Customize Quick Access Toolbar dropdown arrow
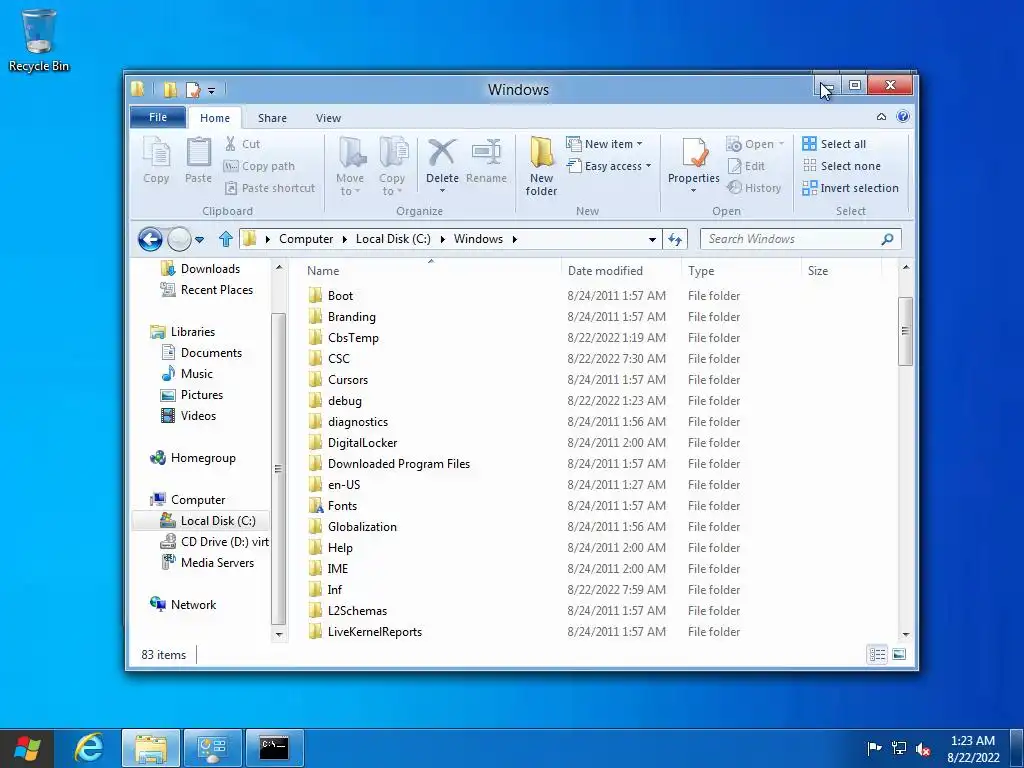Image resolution: width=1024 pixels, height=768 pixels. [211, 90]
